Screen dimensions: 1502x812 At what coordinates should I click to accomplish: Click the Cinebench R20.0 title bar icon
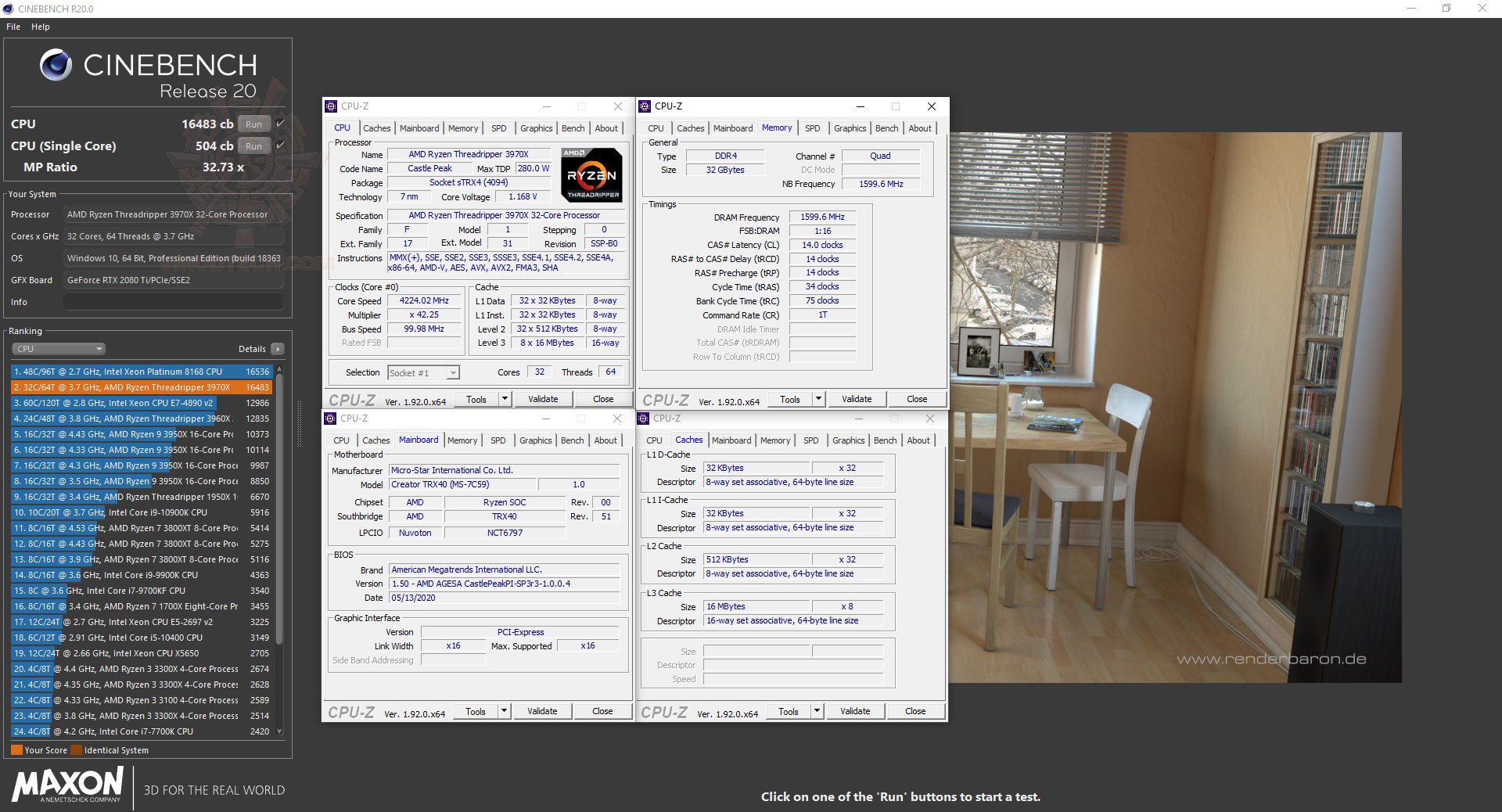click(x=8, y=9)
